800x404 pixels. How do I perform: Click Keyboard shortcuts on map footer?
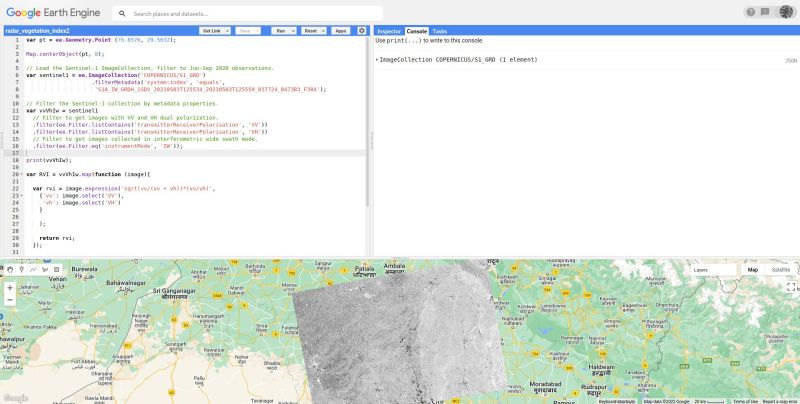click(x=617, y=401)
